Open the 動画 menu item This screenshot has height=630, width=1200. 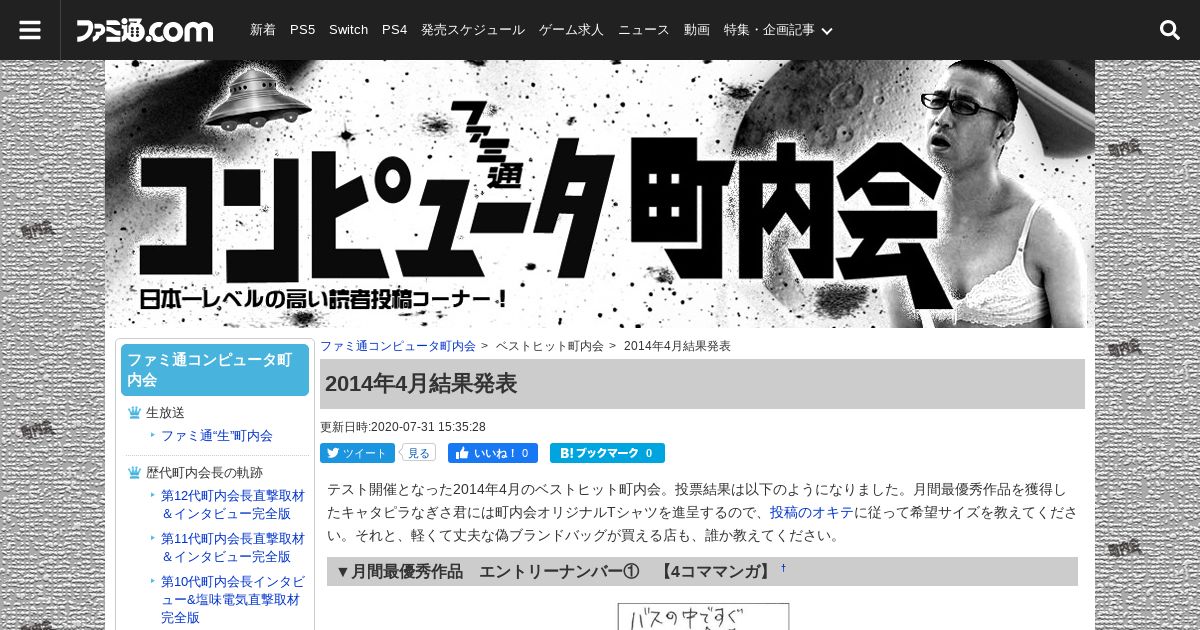[x=697, y=30]
